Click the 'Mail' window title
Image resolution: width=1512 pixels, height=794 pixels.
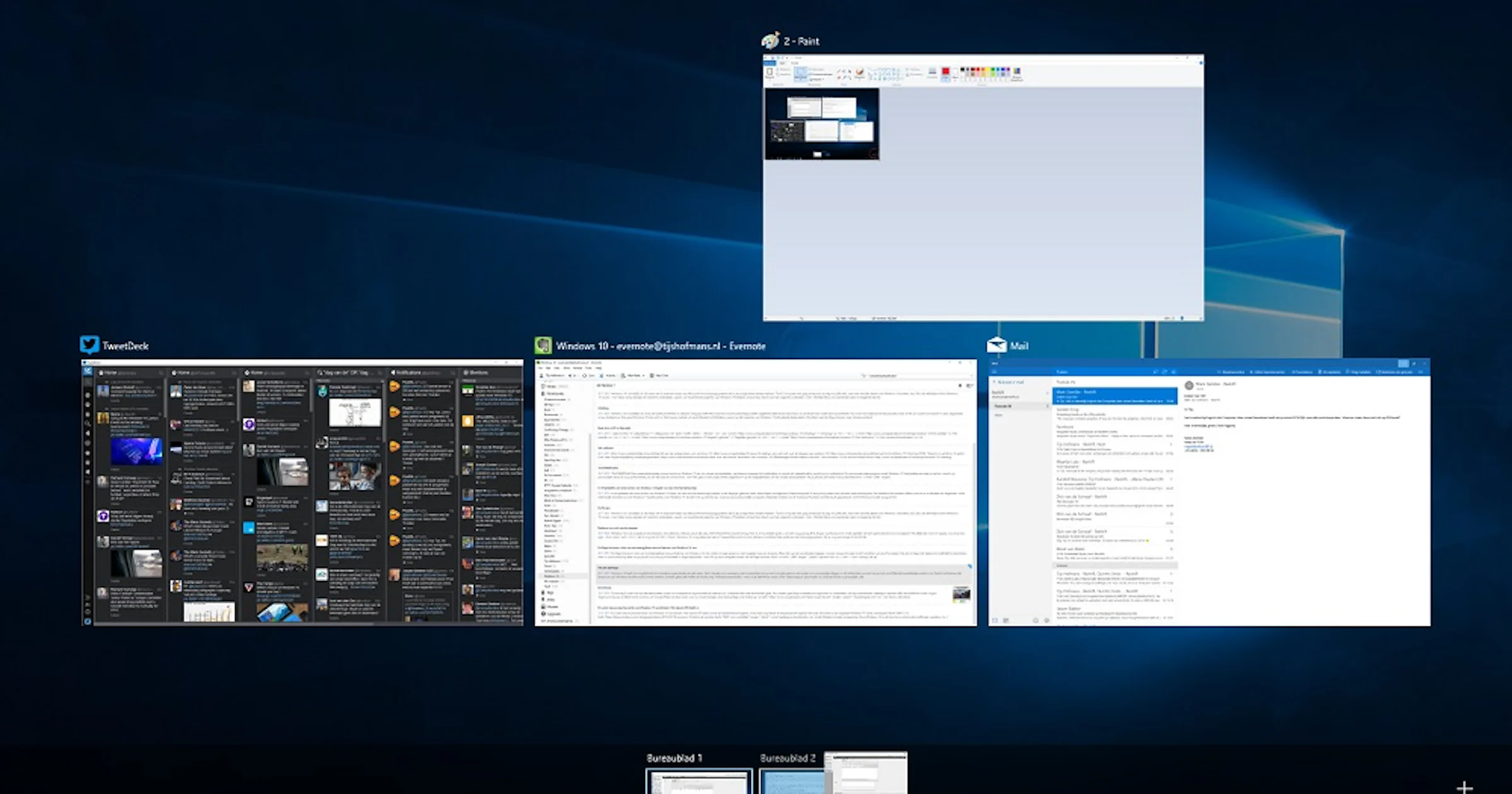(x=1019, y=346)
